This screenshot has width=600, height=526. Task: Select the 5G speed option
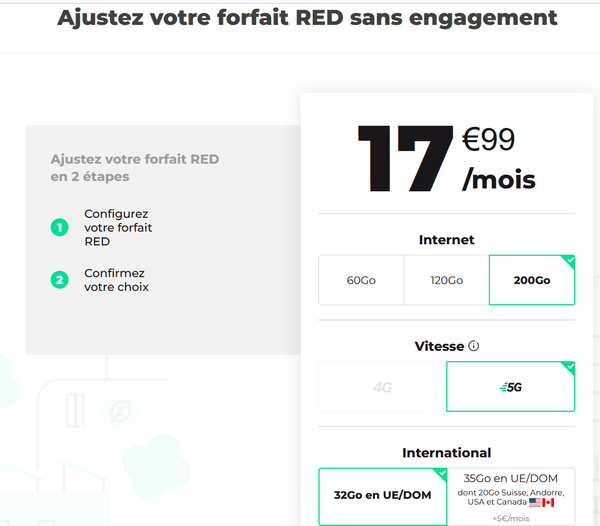tap(510, 387)
